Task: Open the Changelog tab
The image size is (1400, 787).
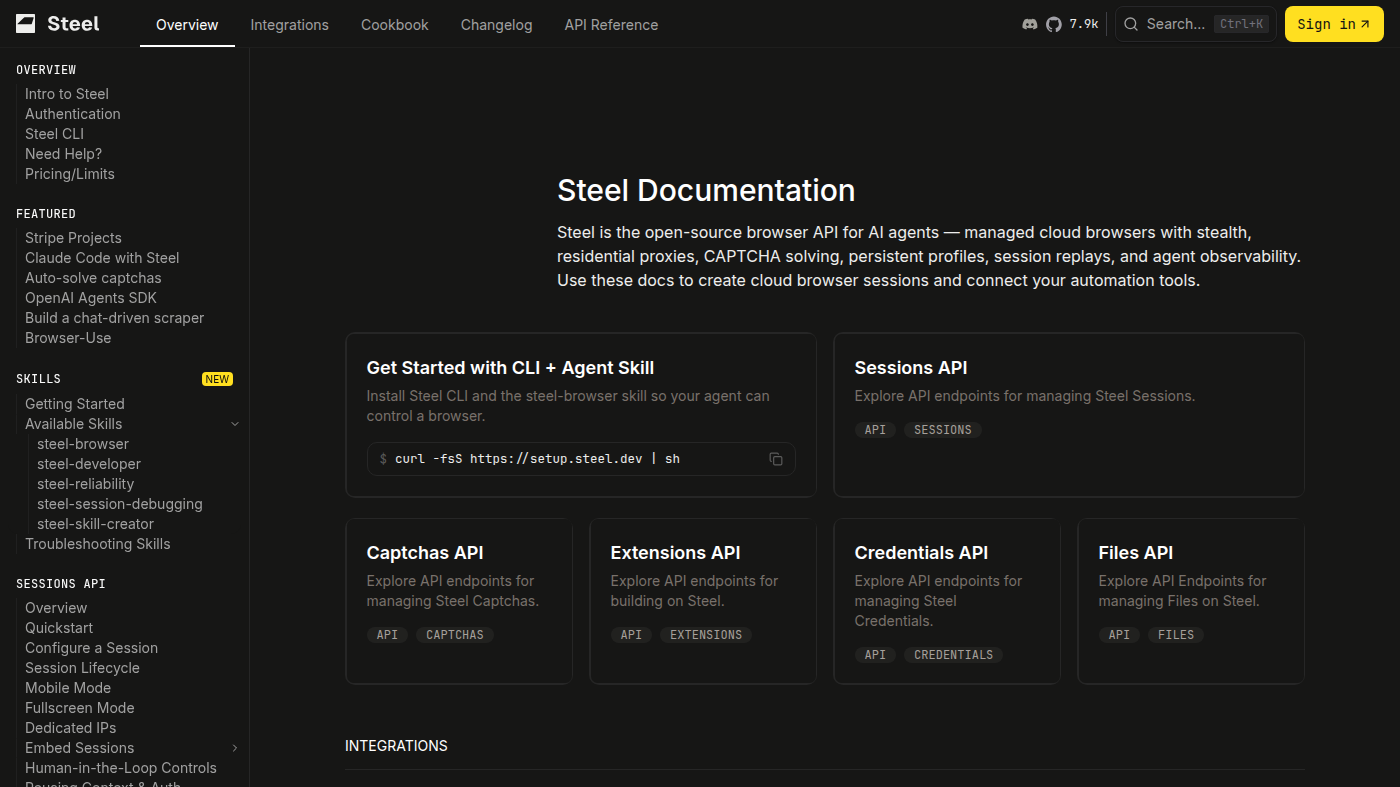Action: coord(497,25)
